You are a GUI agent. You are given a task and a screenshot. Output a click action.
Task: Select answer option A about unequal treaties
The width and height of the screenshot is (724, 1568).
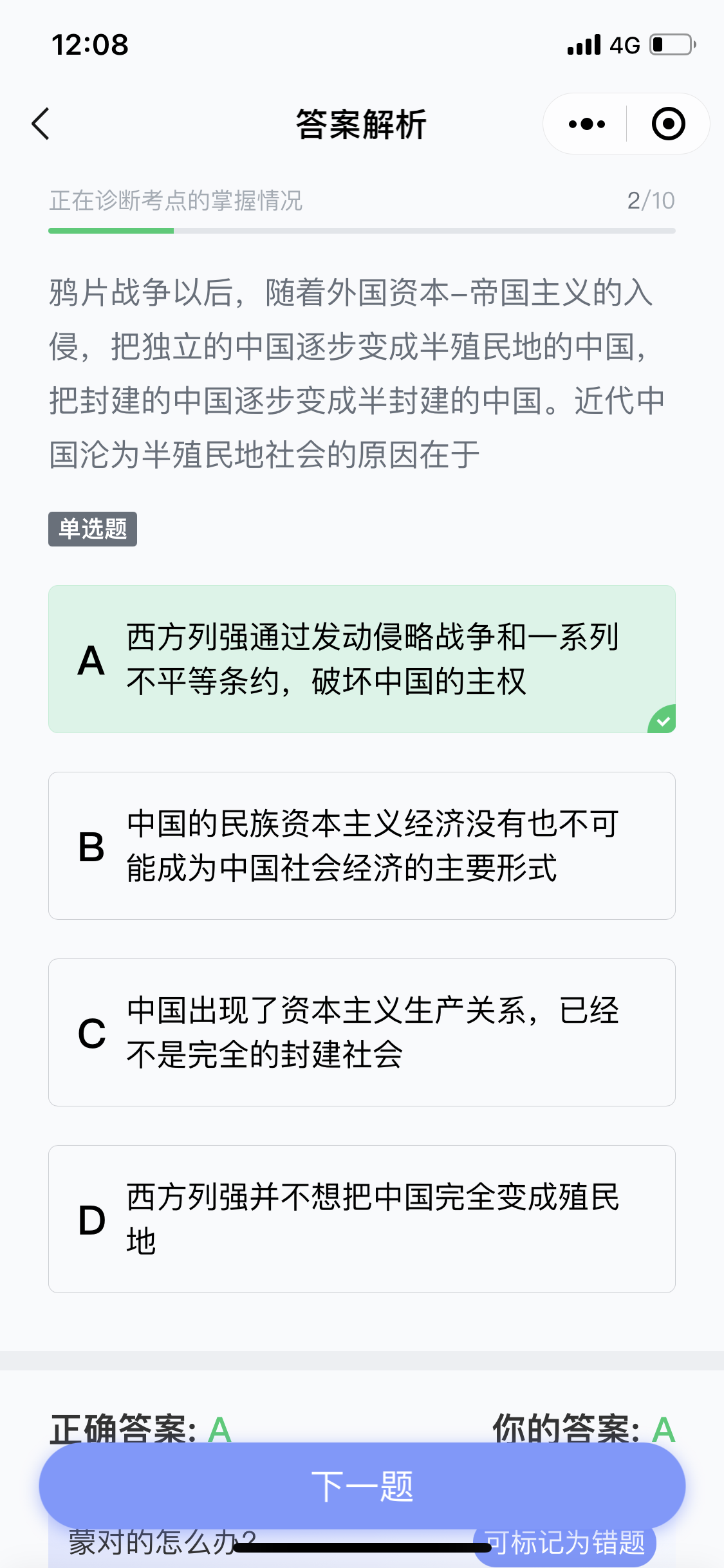362,658
